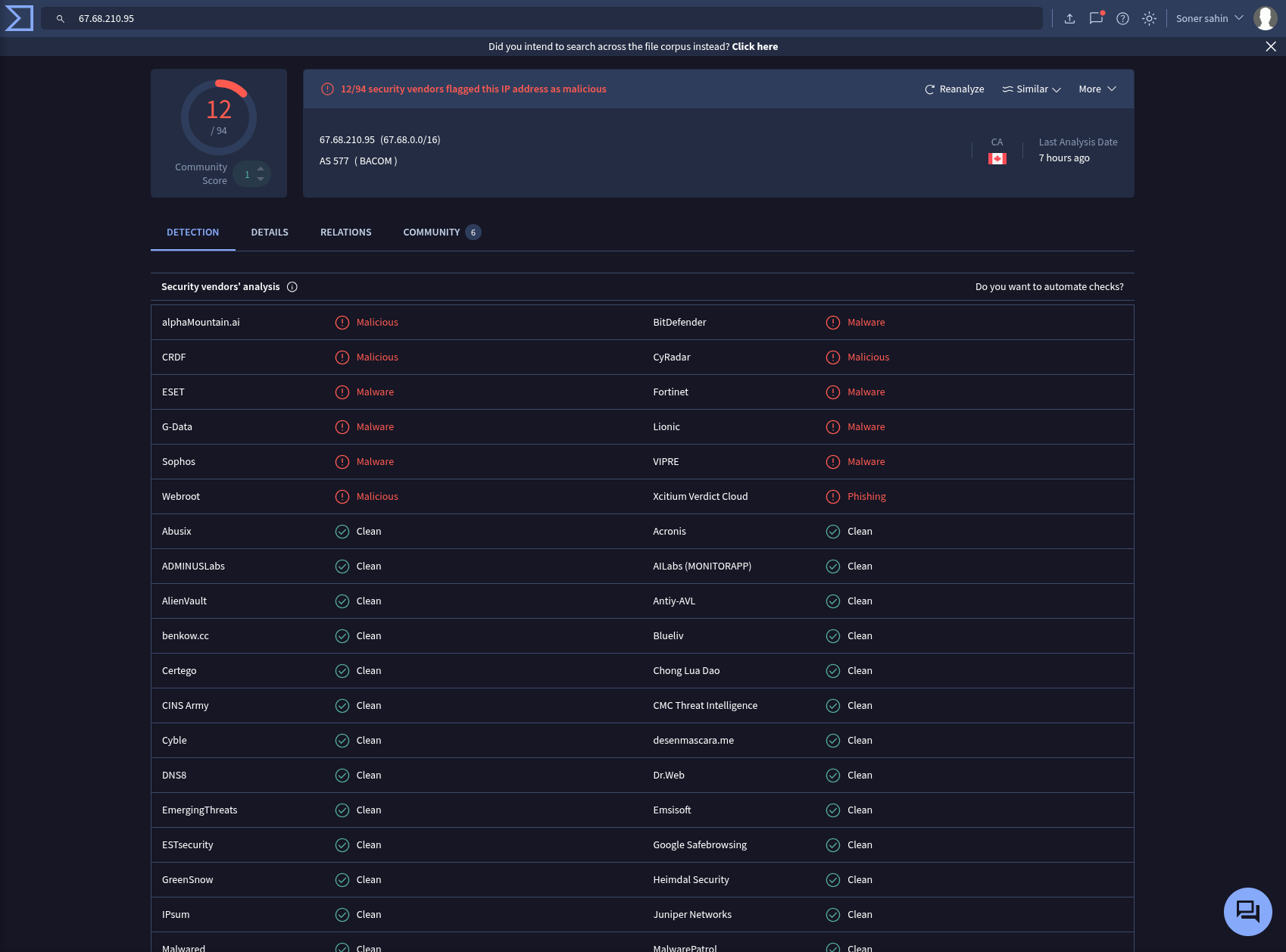Expand the More dropdown menu
1286x952 pixels.
1097,89
